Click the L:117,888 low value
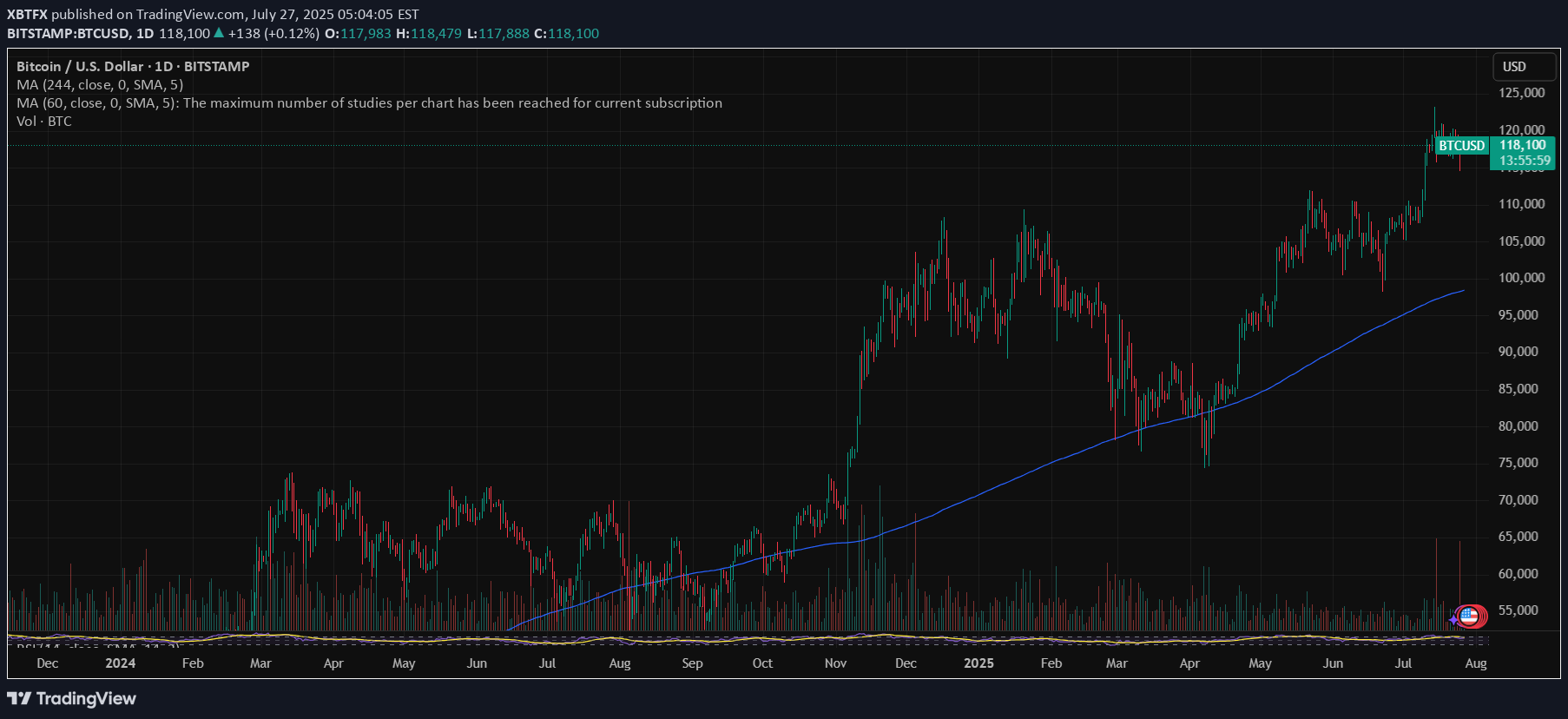This screenshot has height=719, width=1568. 498,34
